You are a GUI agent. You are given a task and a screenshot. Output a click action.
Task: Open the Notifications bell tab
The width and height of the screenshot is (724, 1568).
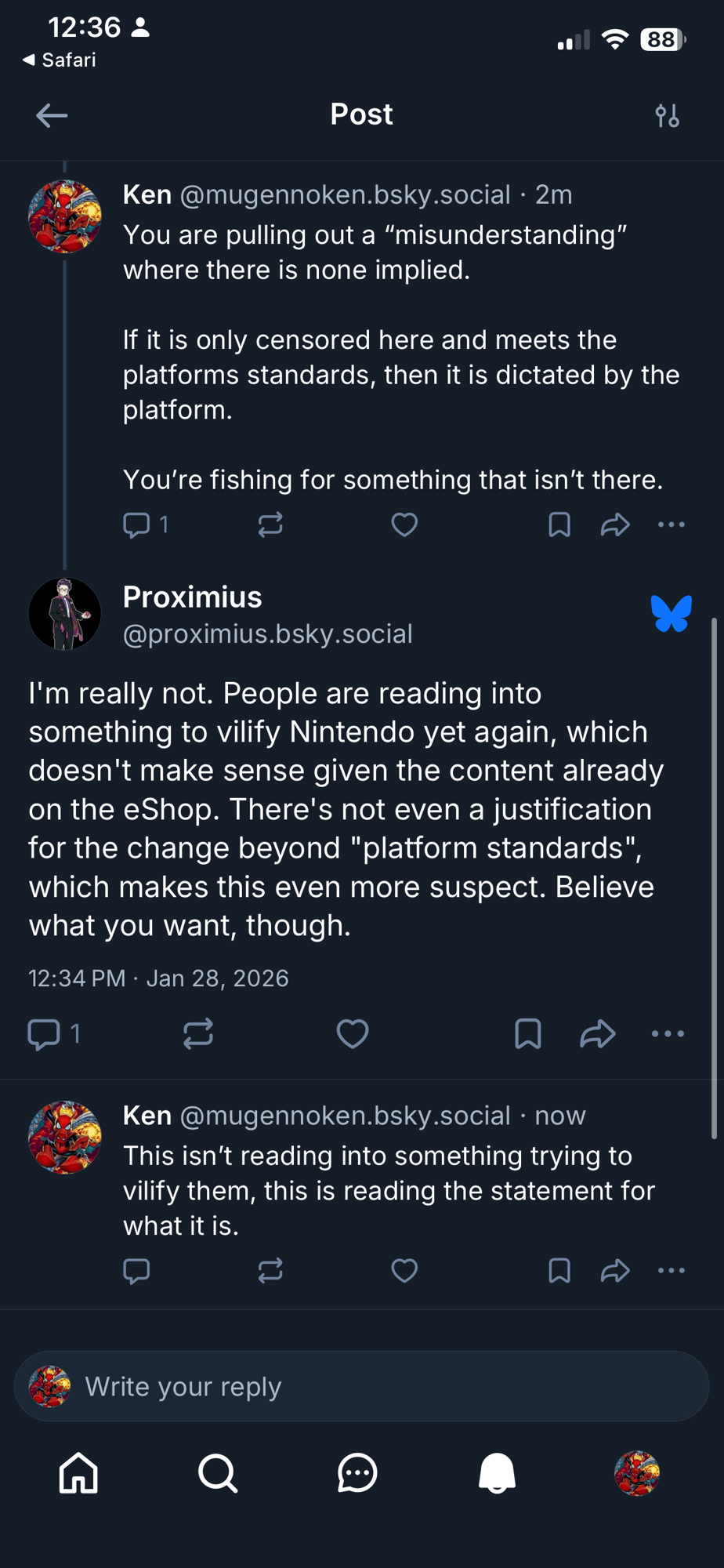coord(497,1473)
